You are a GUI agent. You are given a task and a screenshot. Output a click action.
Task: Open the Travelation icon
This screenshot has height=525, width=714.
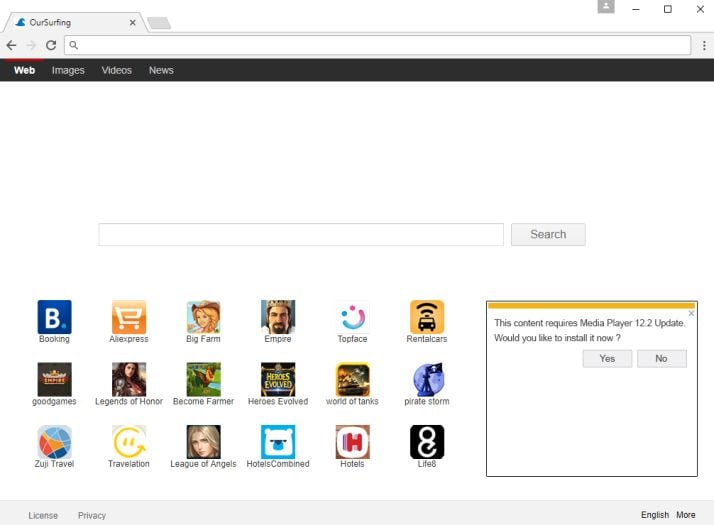coord(129,442)
